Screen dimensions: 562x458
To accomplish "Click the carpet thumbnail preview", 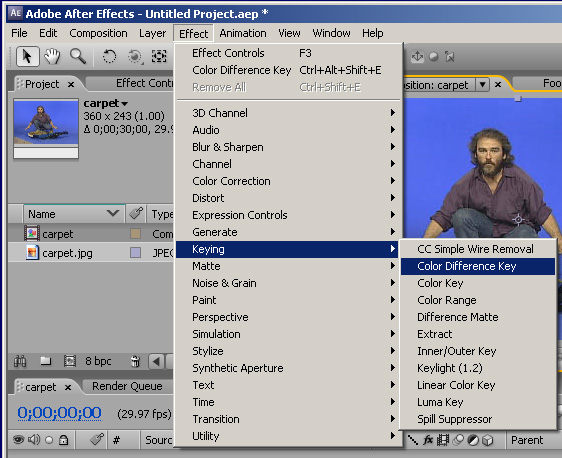I will (x=46, y=123).
